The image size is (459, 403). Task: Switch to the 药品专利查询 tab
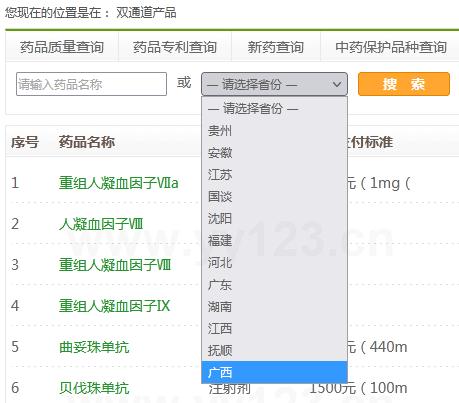175,47
